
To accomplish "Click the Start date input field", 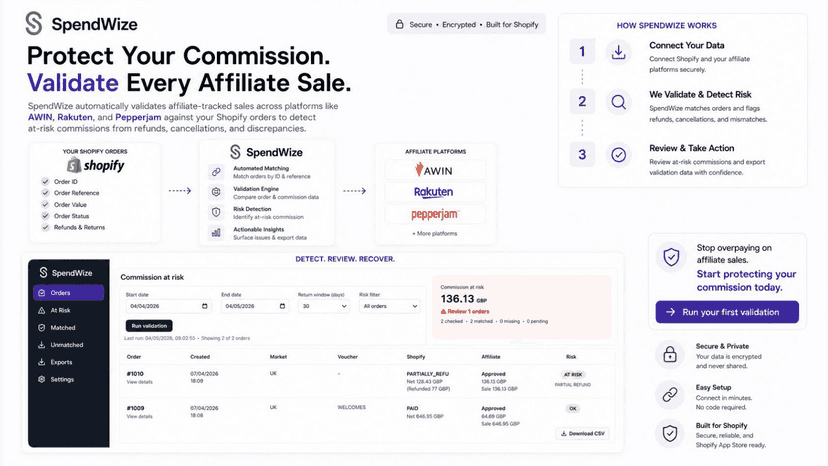I will [168, 306].
